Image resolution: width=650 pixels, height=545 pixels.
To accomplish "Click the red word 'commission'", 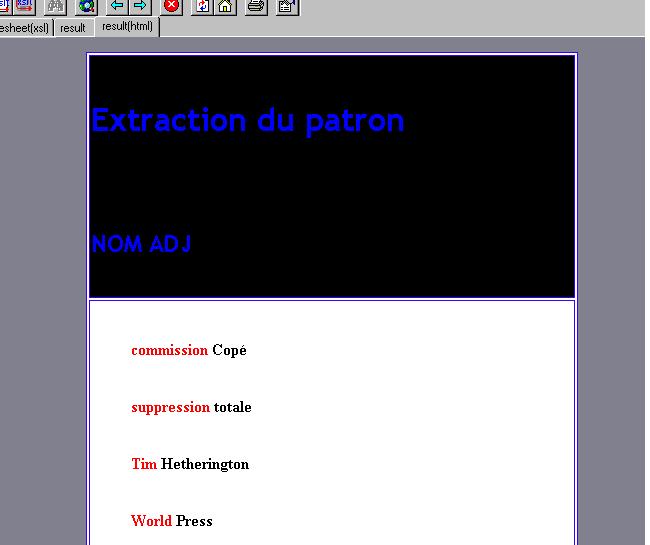I will pos(170,350).
